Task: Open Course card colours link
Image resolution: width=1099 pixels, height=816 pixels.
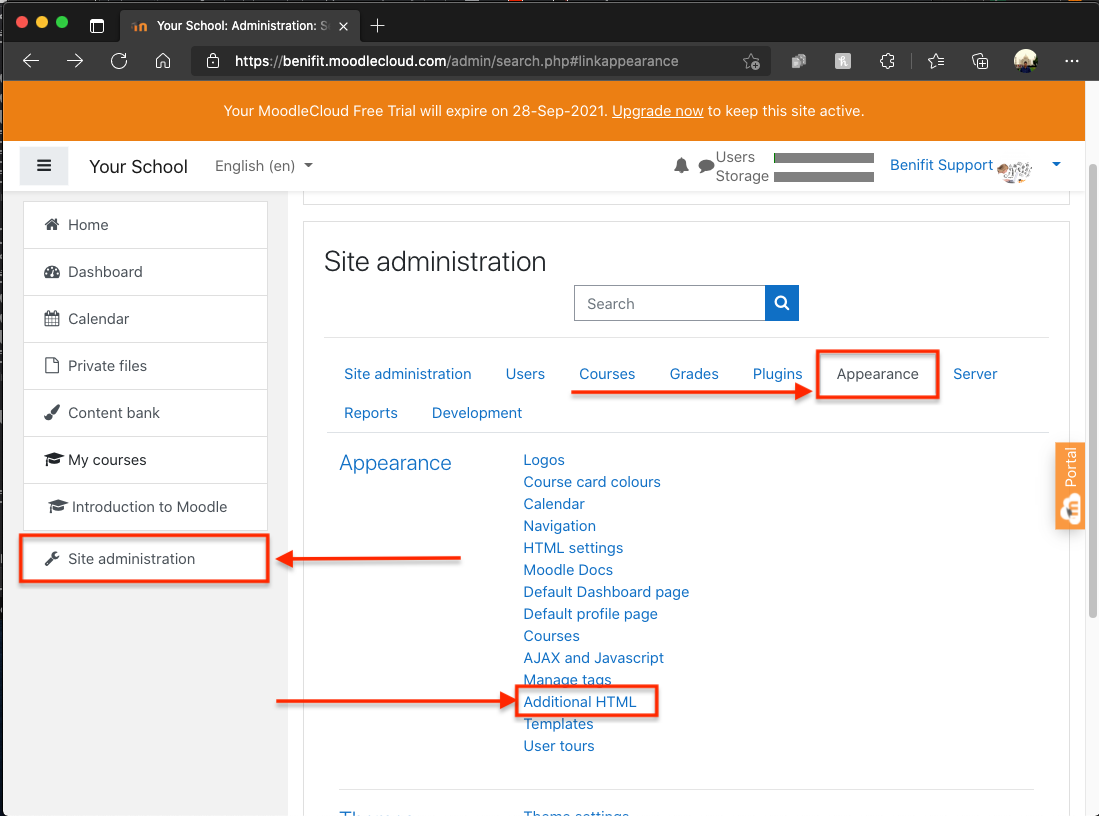Action: tap(592, 482)
